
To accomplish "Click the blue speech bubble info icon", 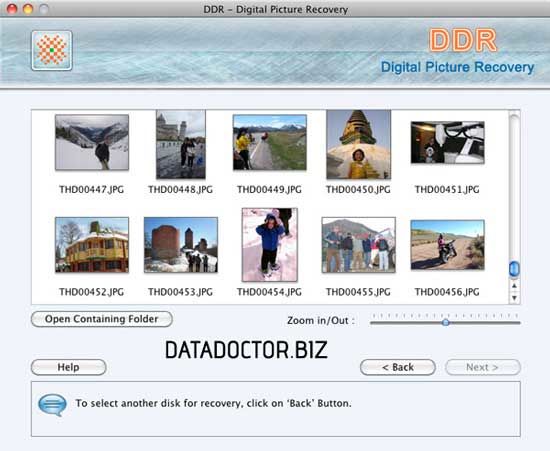I will (x=52, y=404).
